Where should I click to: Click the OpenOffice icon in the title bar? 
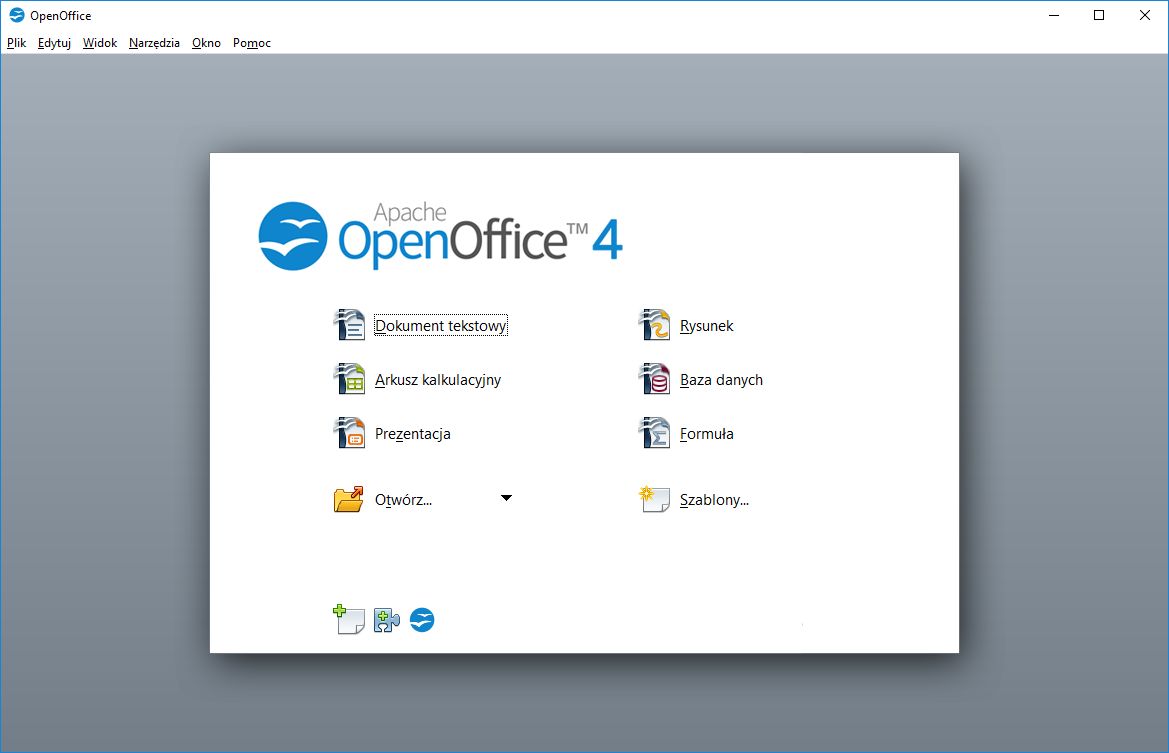click(x=16, y=15)
